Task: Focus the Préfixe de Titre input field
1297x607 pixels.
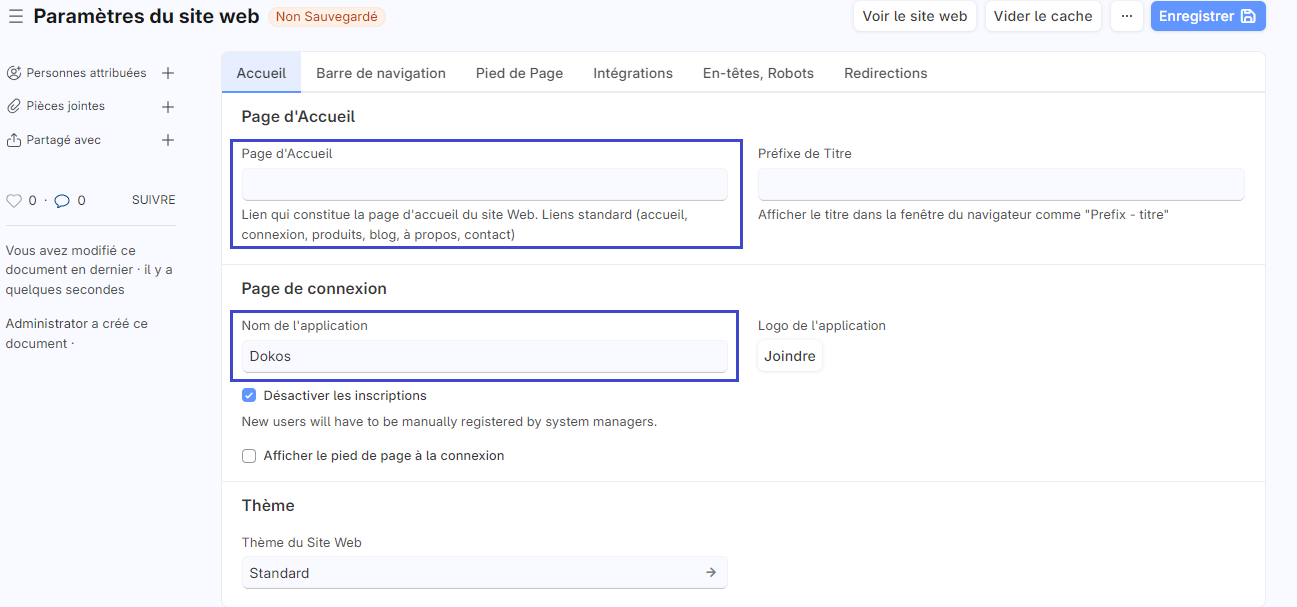Action: [x=1000, y=184]
